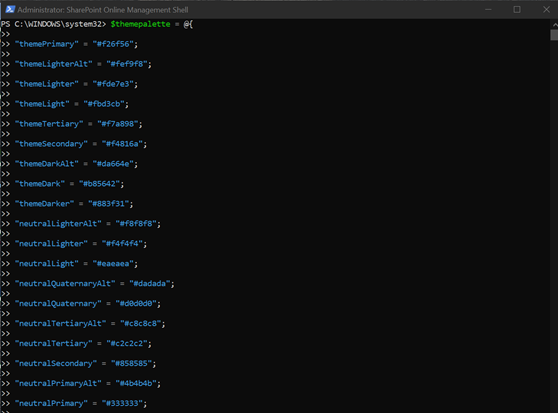Click the "#fde7e3" value
Viewport: 558px width, 413px height.
click(x=113, y=84)
